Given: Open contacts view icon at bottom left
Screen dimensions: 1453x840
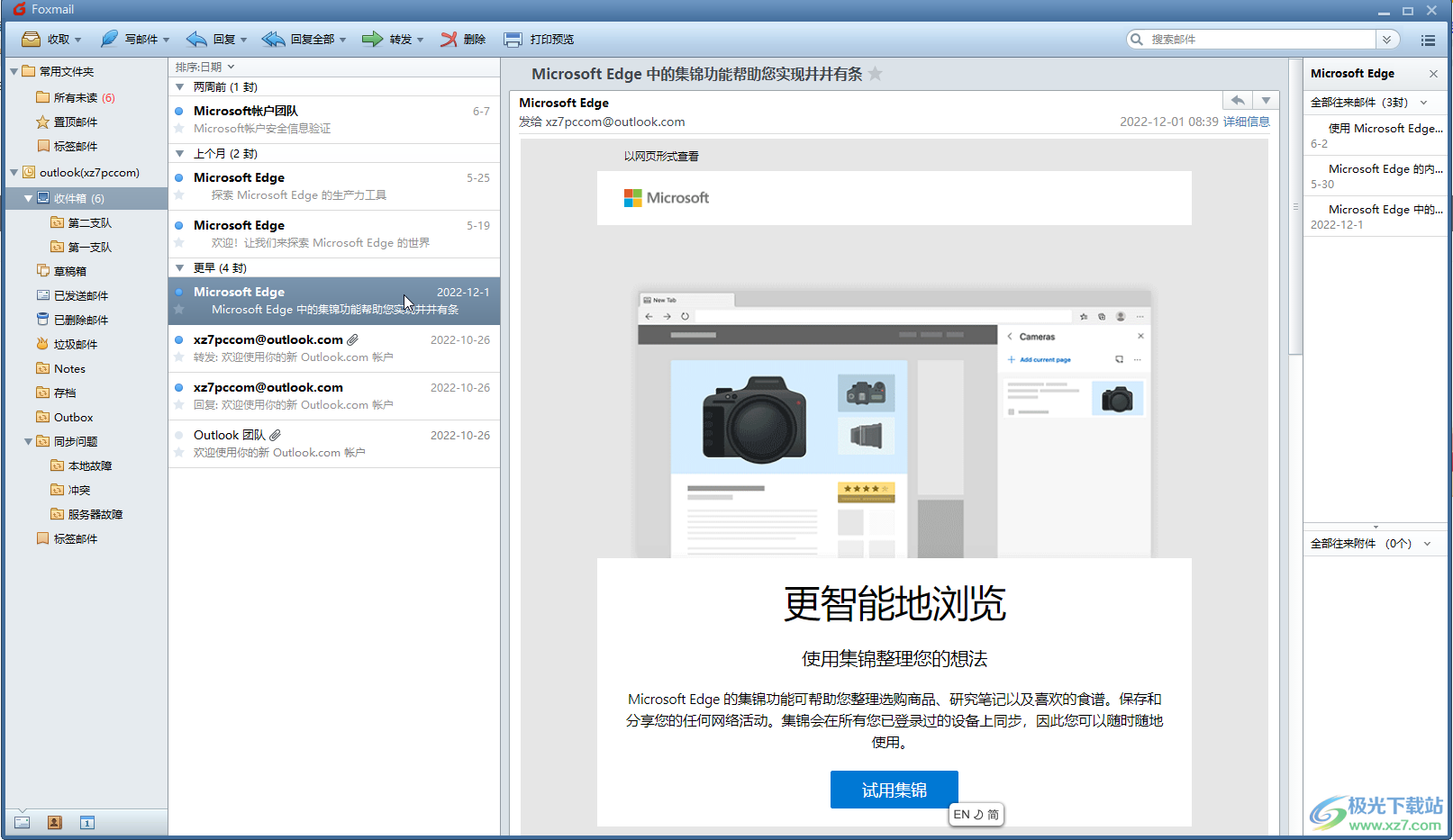Looking at the screenshot, I should [x=55, y=822].
